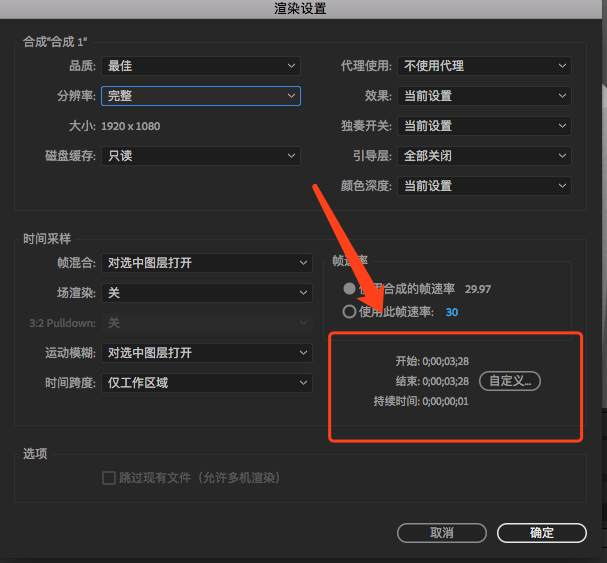Select 使用此帧速率 radio button
Screen dimensions: 607x563
(349, 312)
